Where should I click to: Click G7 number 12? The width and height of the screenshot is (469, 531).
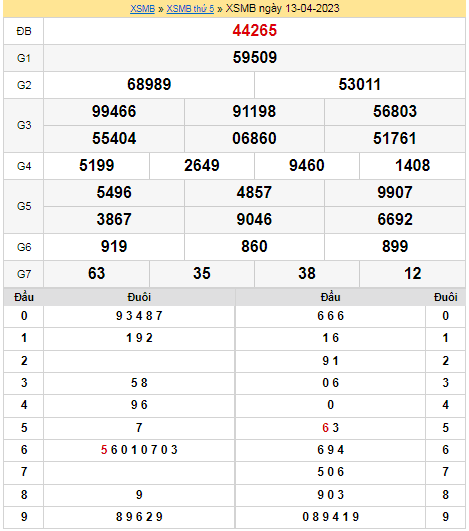pyautogui.click(x=412, y=274)
